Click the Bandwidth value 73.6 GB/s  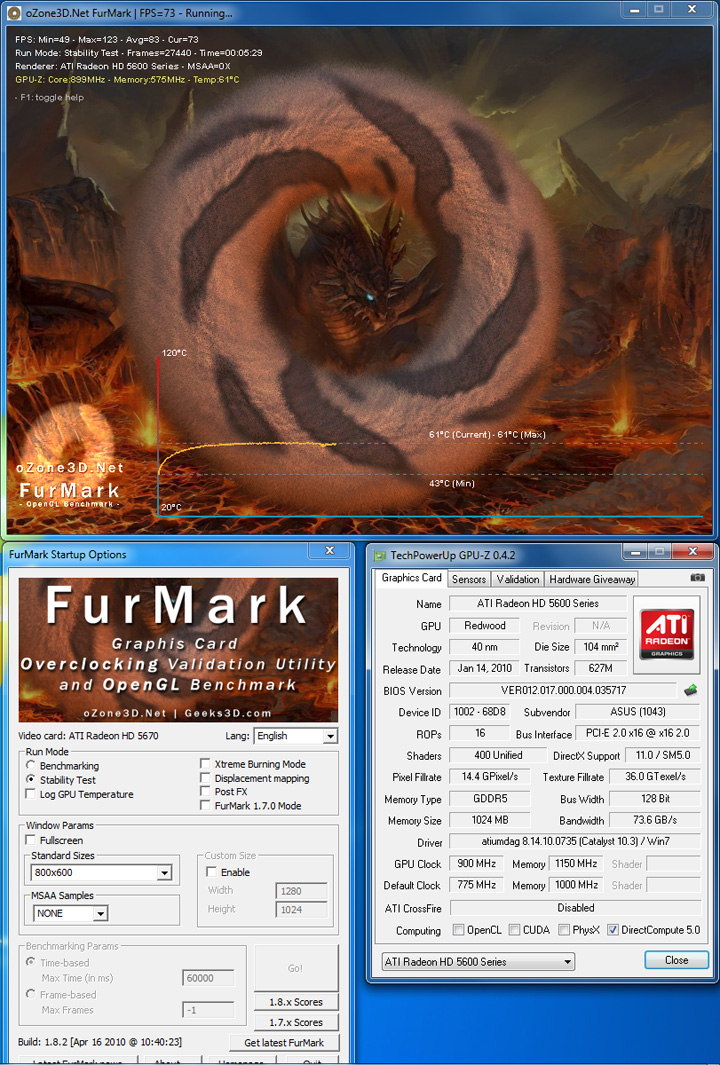click(655, 820)
